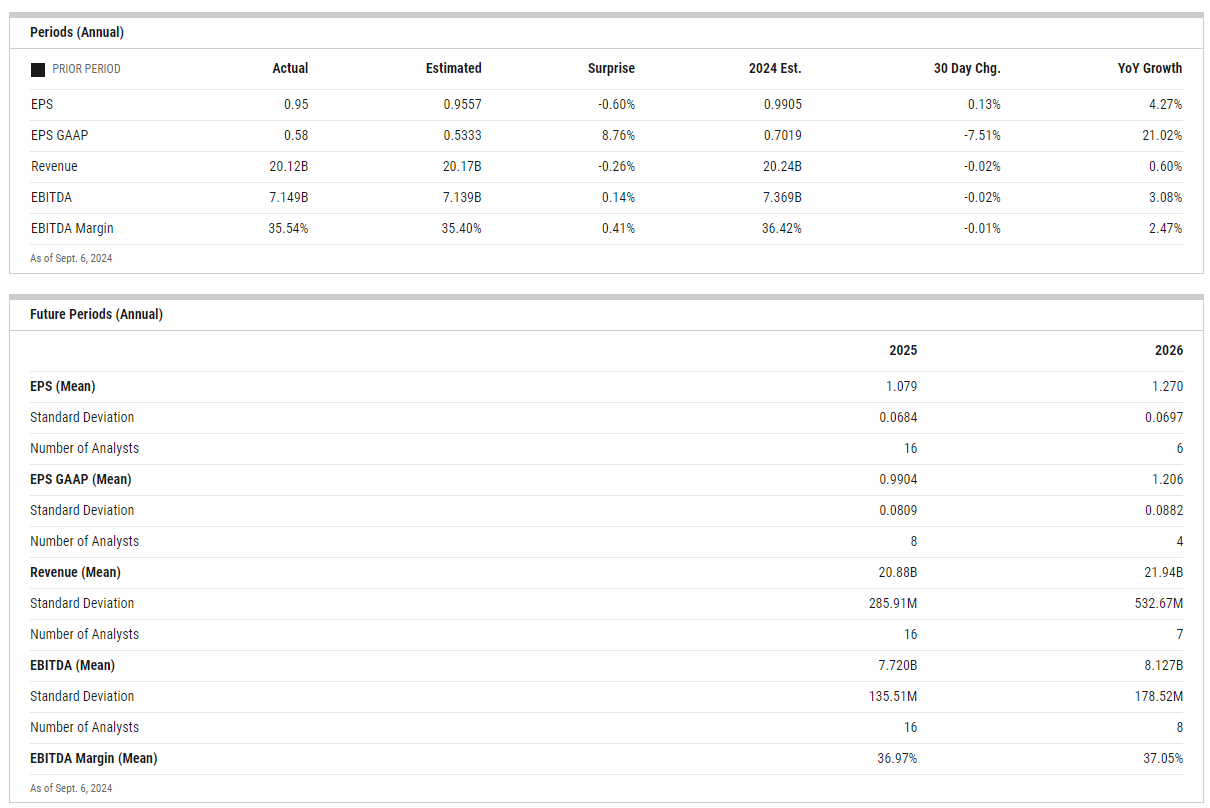
Task: Click the EBITDA (Mean) row label
Action: (72, 665)
